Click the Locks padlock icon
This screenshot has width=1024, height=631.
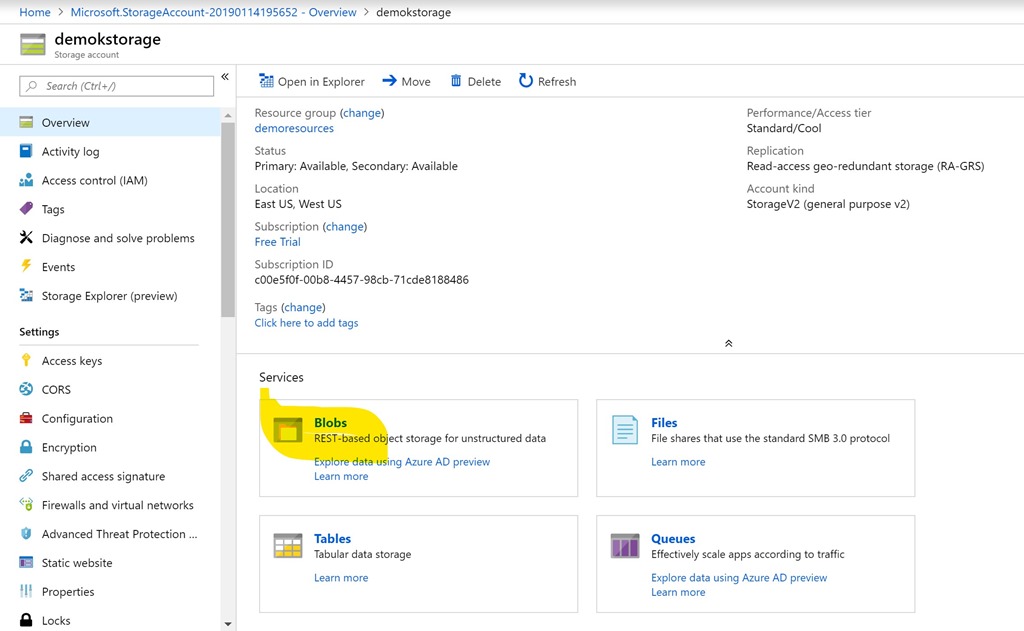point(26,620)
